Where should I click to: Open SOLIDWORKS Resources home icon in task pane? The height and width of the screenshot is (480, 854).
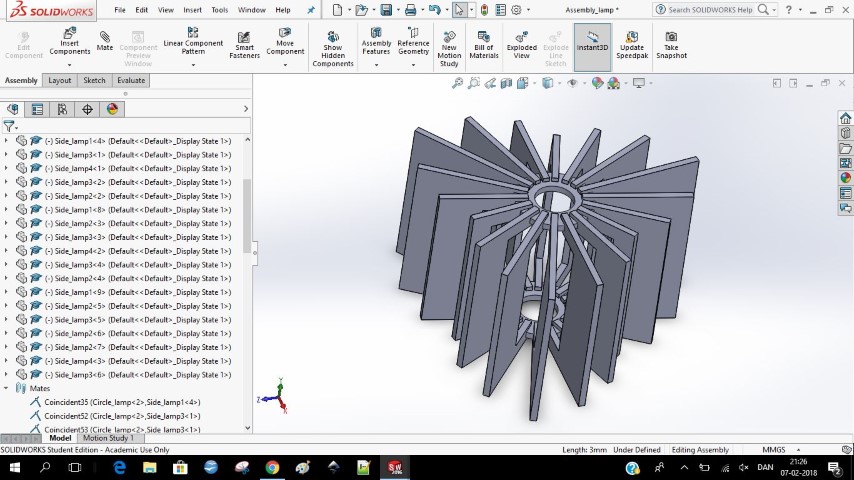[x=845, y=118]
